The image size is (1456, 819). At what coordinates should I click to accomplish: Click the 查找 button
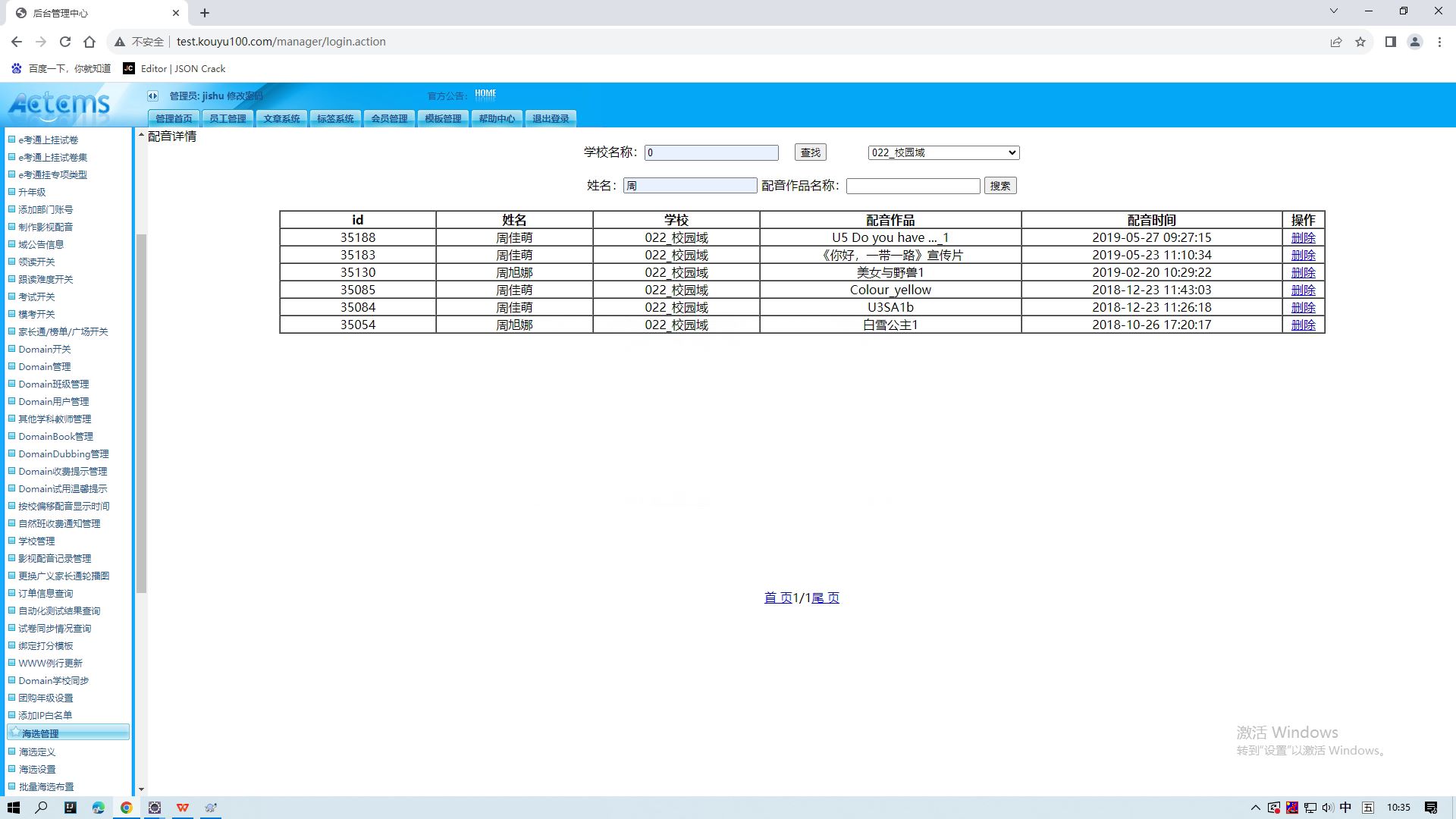tap(811, 152)
